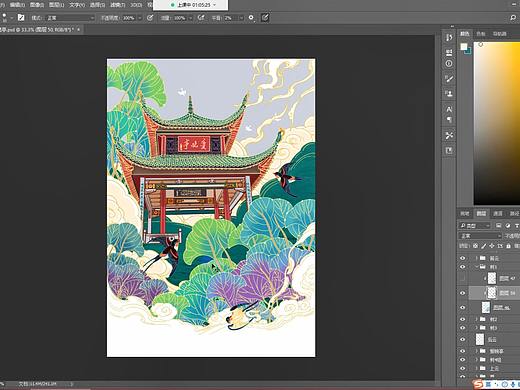Hide the layer with the bluish thumbnail below 图层 50
The height and width of the screenshot is (390, 520).
pyautogui.click(x=463, y=307)
